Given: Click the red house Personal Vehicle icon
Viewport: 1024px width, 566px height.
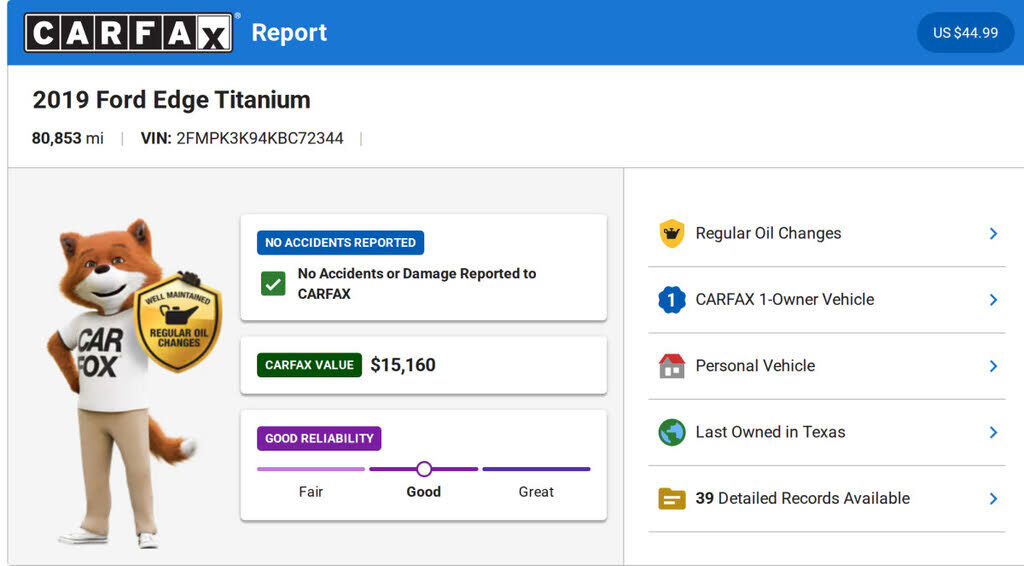Looking at the screenshot, I should pyautogui.click(x=671, y=366).
